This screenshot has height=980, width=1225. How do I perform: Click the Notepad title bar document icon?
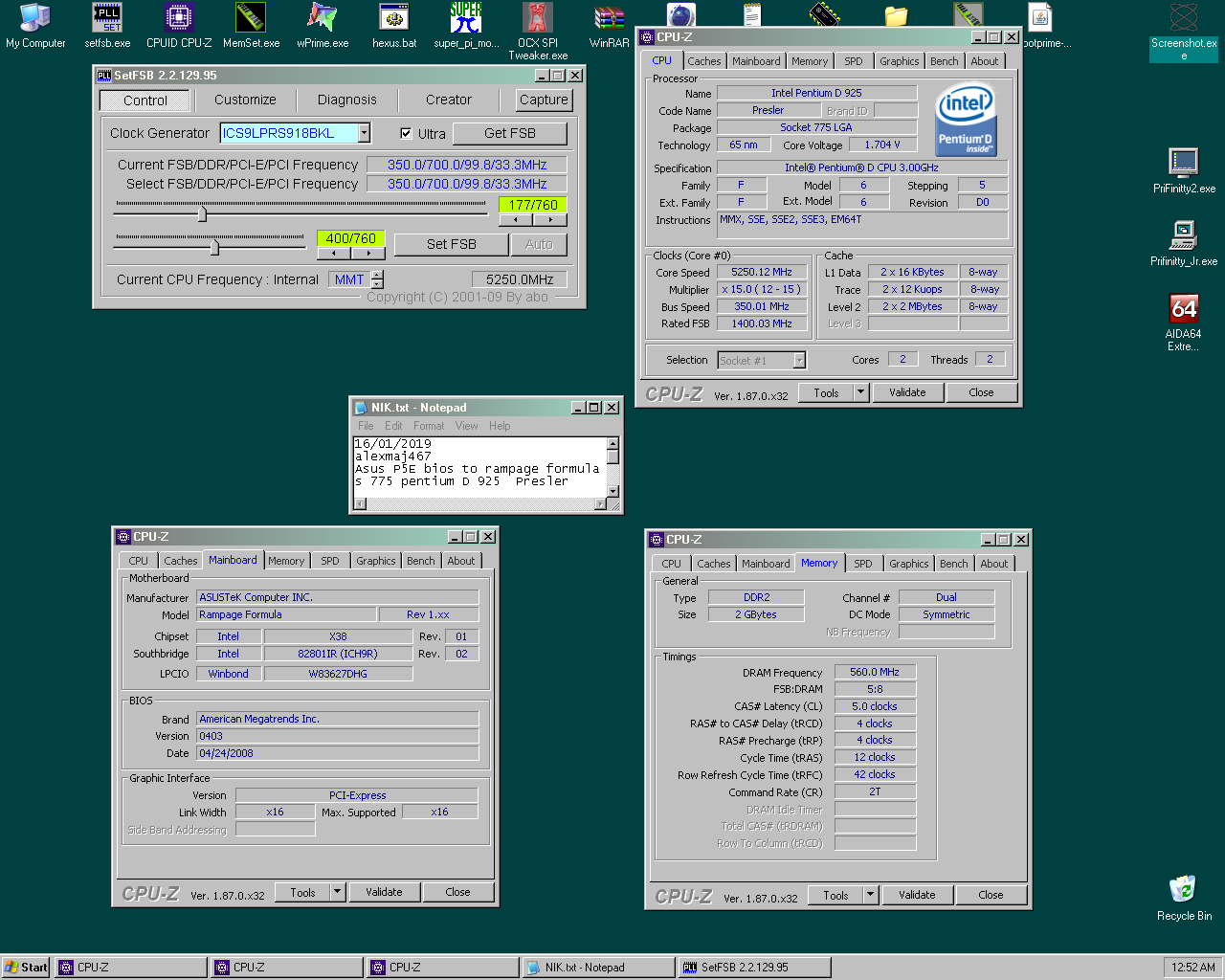(x=361, y=408)
